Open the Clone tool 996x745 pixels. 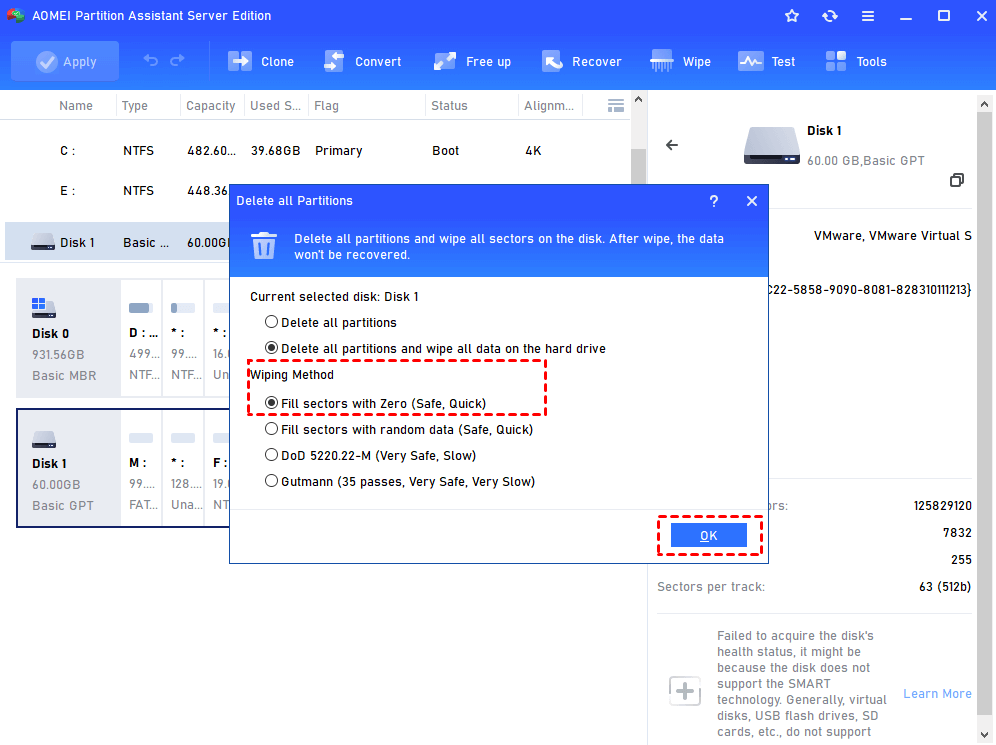(261, 62)
